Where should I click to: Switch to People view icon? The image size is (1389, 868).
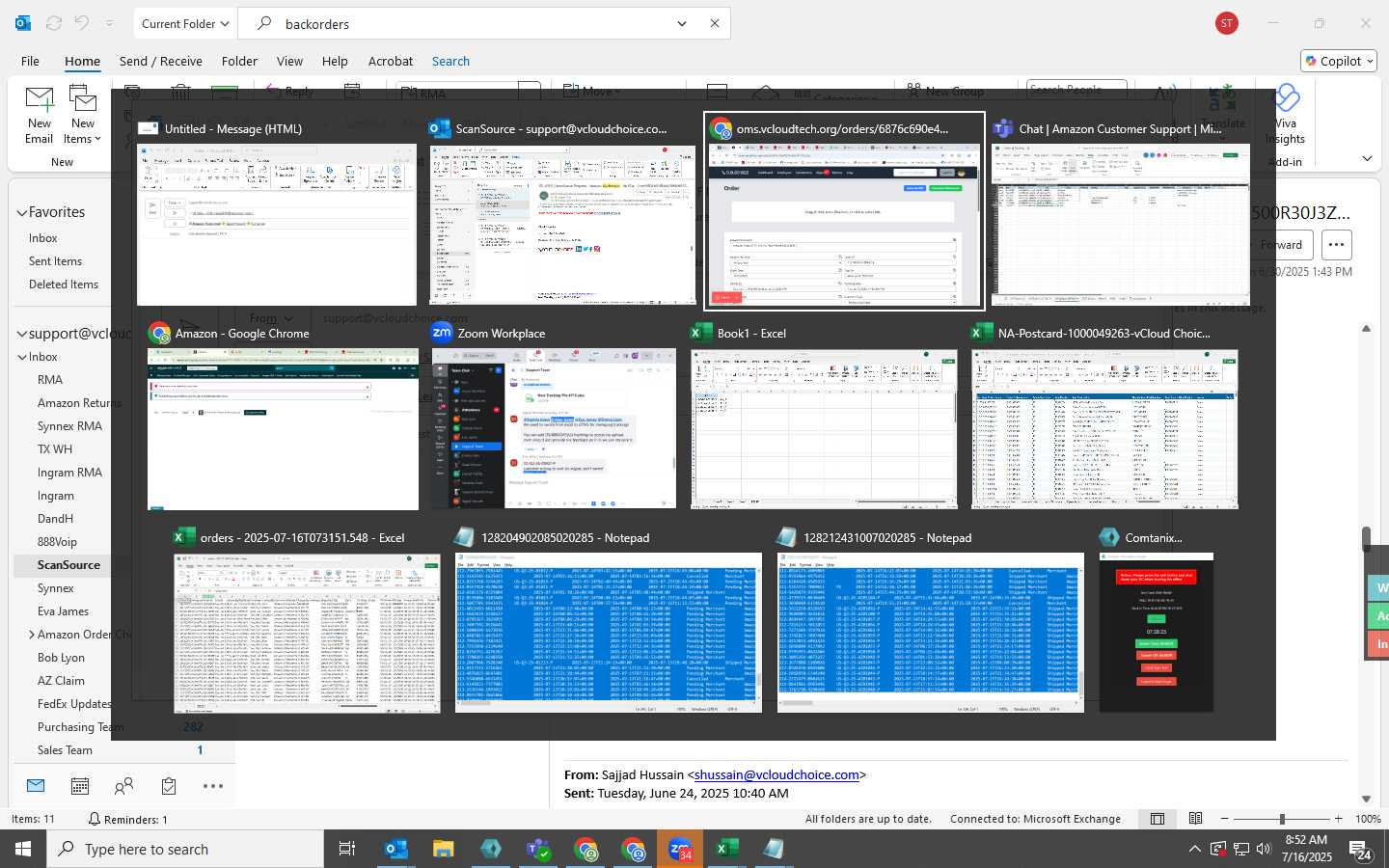123,786
